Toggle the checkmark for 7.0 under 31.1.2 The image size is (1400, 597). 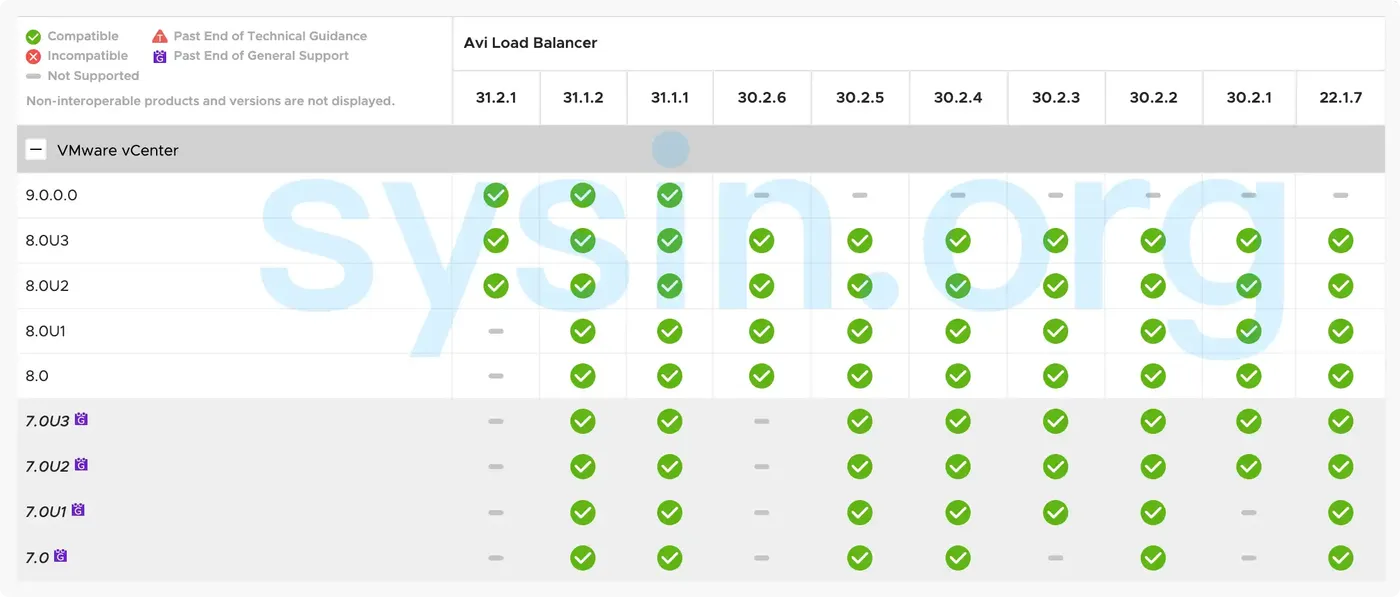point(583,557)
